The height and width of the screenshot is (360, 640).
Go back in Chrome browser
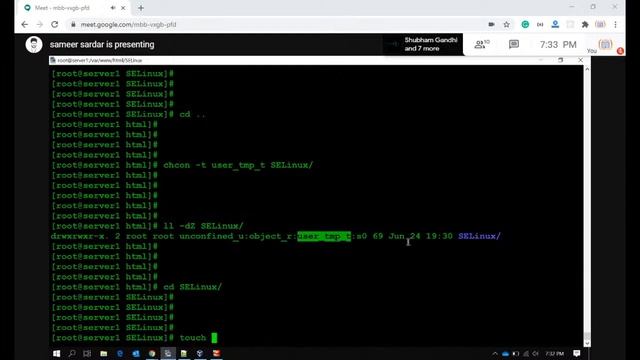coord(24,24)
